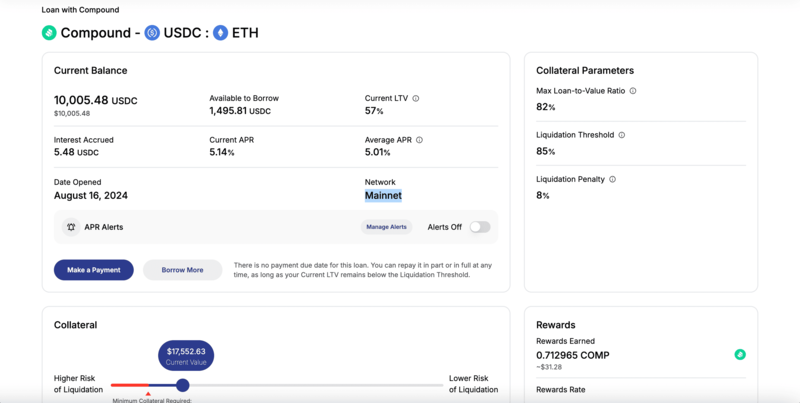
Task: Open the Max Loan-to-Value Ratio info icon
Action: tap(633, 91)
